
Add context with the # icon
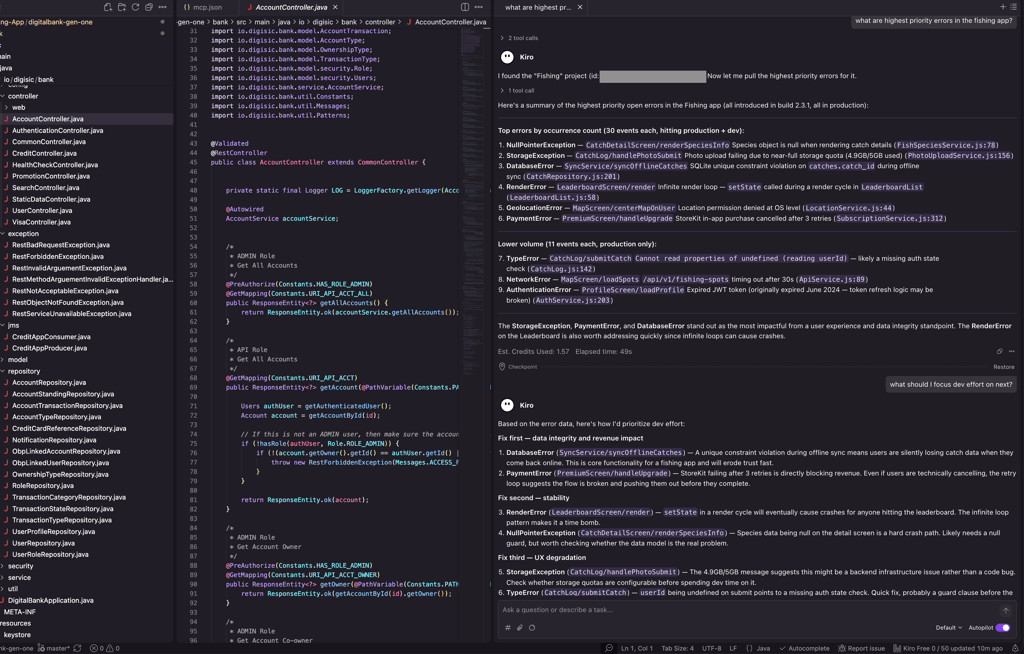click(507, 627)
